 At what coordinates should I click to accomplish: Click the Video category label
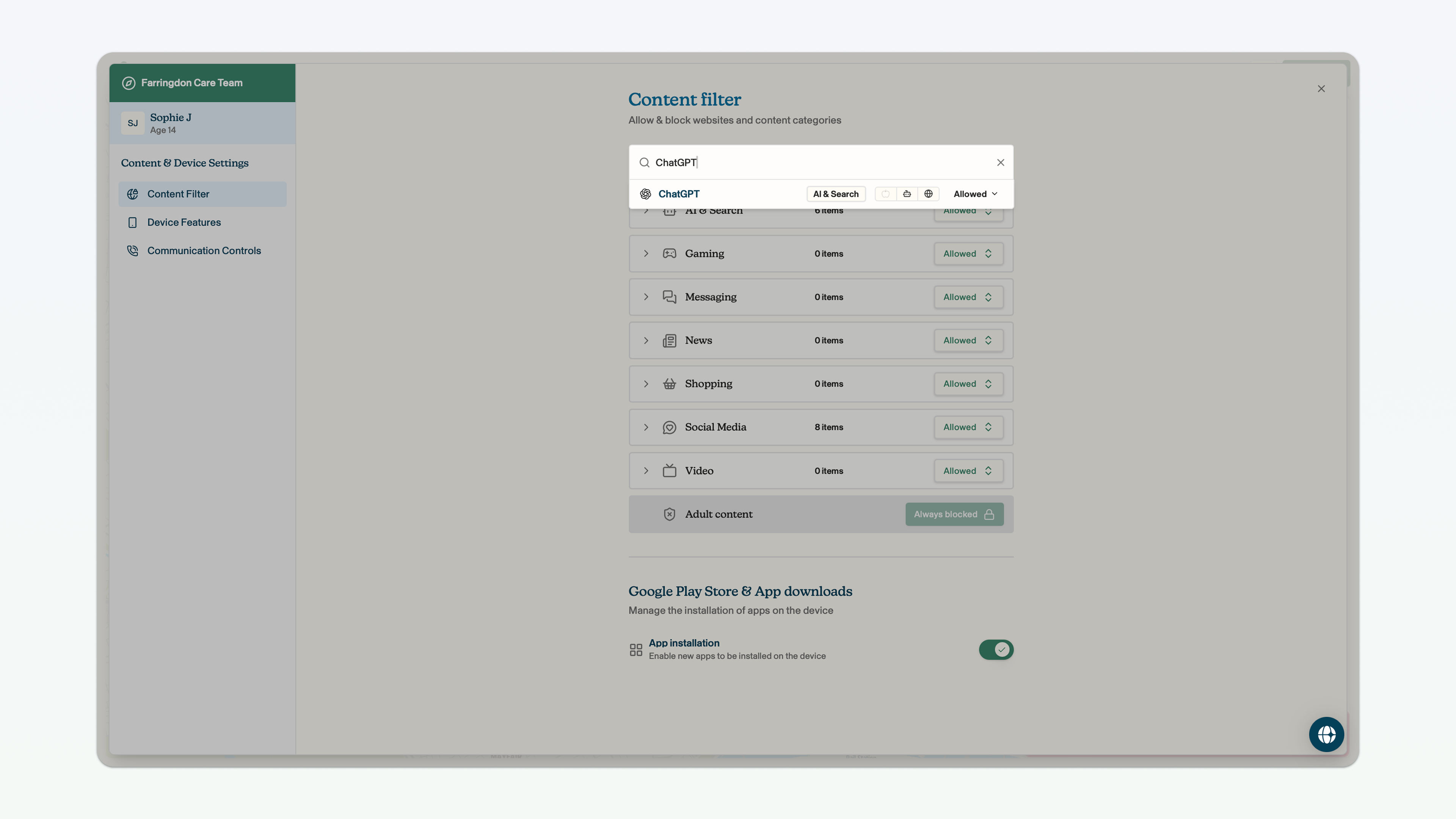[x=698, y=471]
